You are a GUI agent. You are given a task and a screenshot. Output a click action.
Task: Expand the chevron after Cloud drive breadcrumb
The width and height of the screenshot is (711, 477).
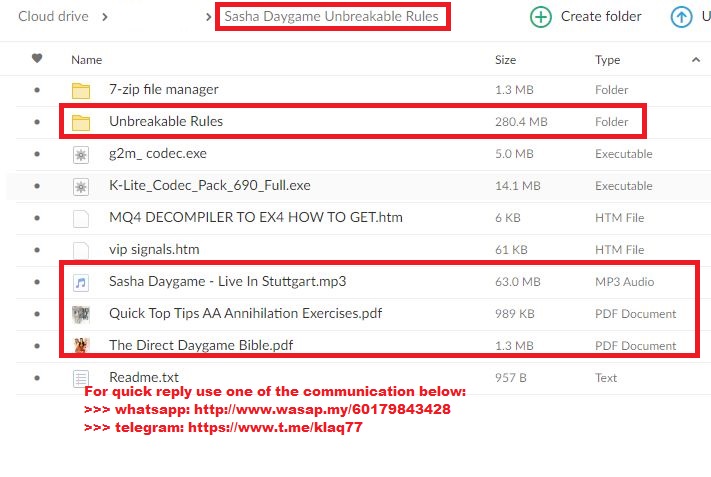tap(105, 17)
